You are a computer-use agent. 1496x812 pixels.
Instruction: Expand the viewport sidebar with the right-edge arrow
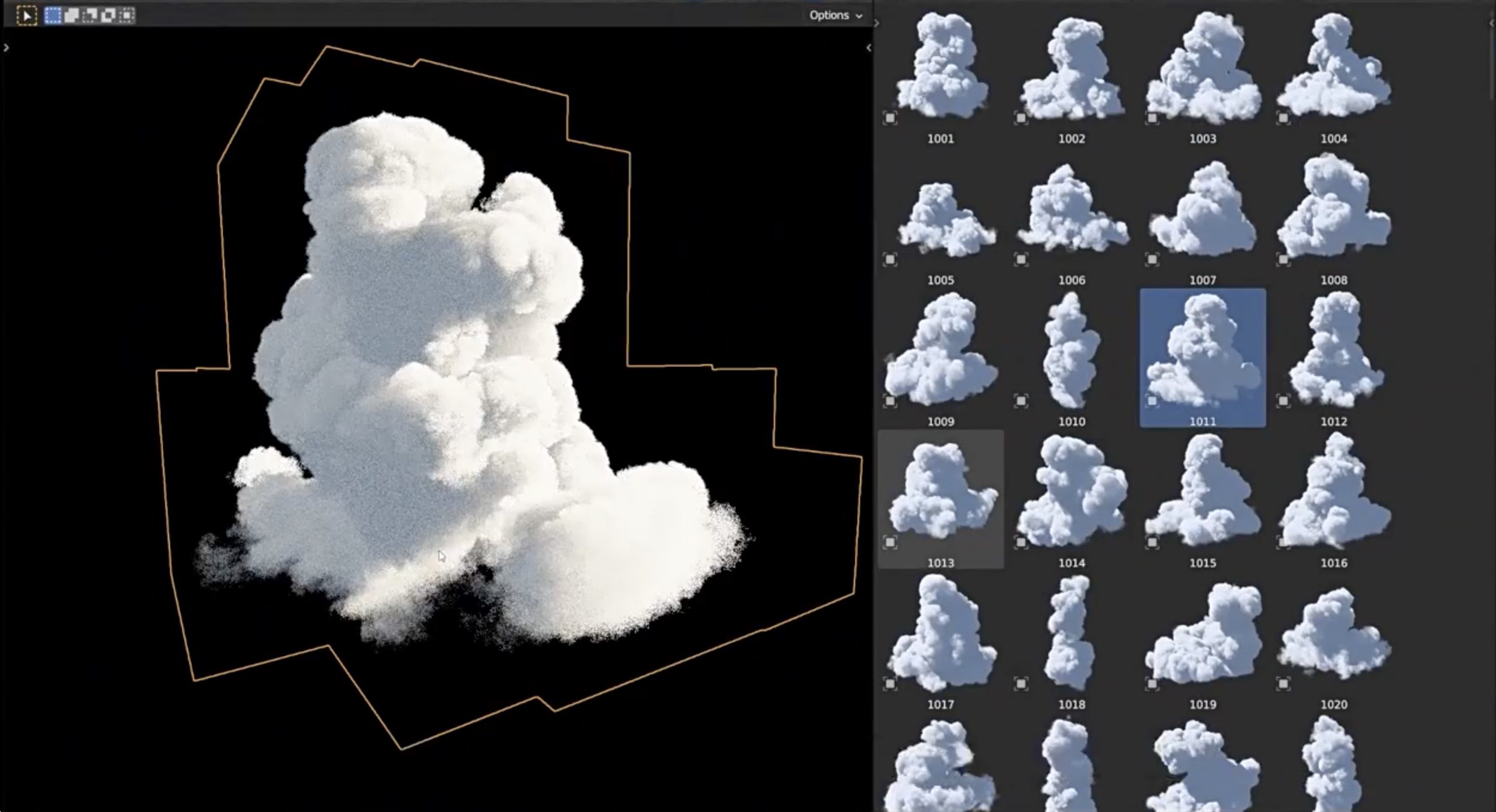click(x=868, y=47)
